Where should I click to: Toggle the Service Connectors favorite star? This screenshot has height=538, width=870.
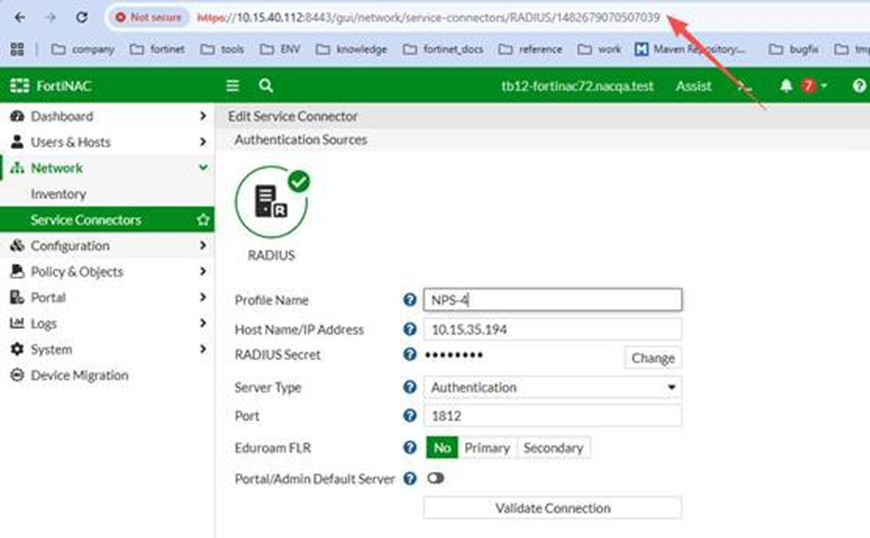coord(203,220)
